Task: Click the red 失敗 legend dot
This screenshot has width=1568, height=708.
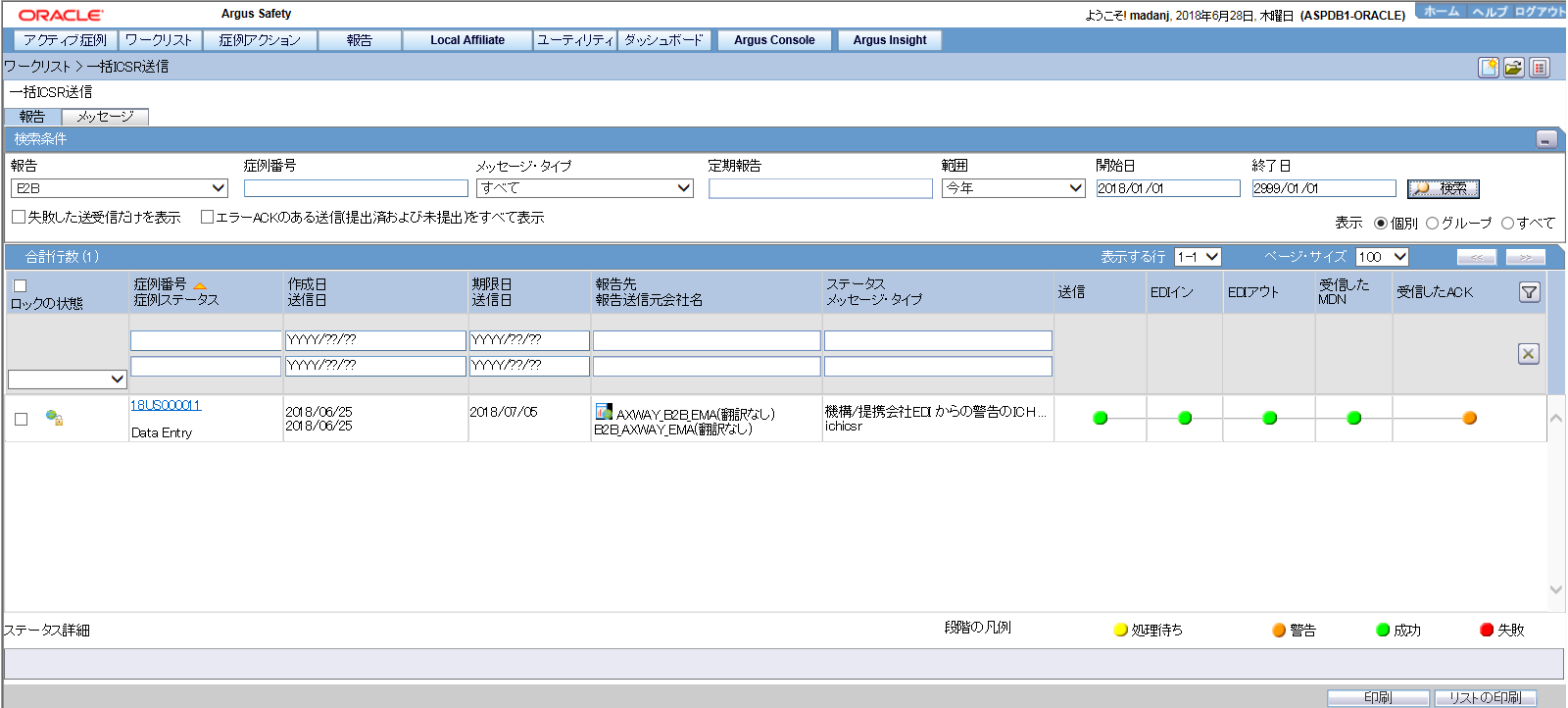Action: pos(1487,630)
